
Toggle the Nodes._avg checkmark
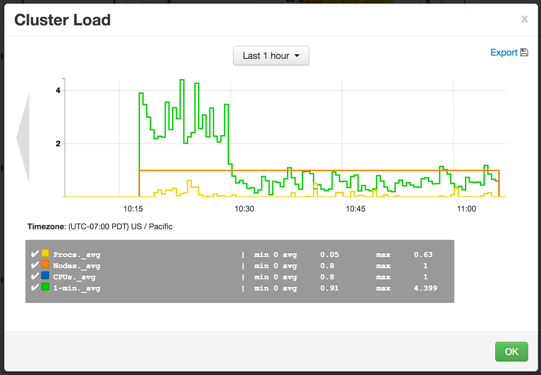35,265
